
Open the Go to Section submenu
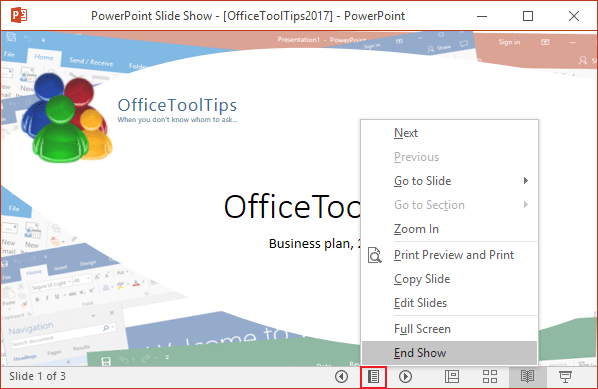click(449, 205)
